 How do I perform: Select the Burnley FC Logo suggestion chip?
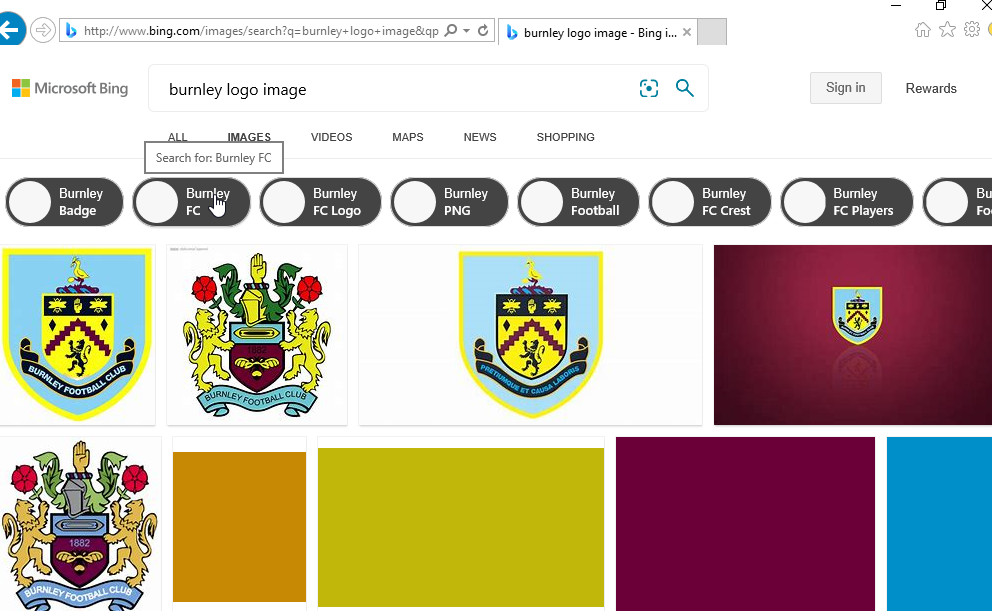[x=321, y=202]
